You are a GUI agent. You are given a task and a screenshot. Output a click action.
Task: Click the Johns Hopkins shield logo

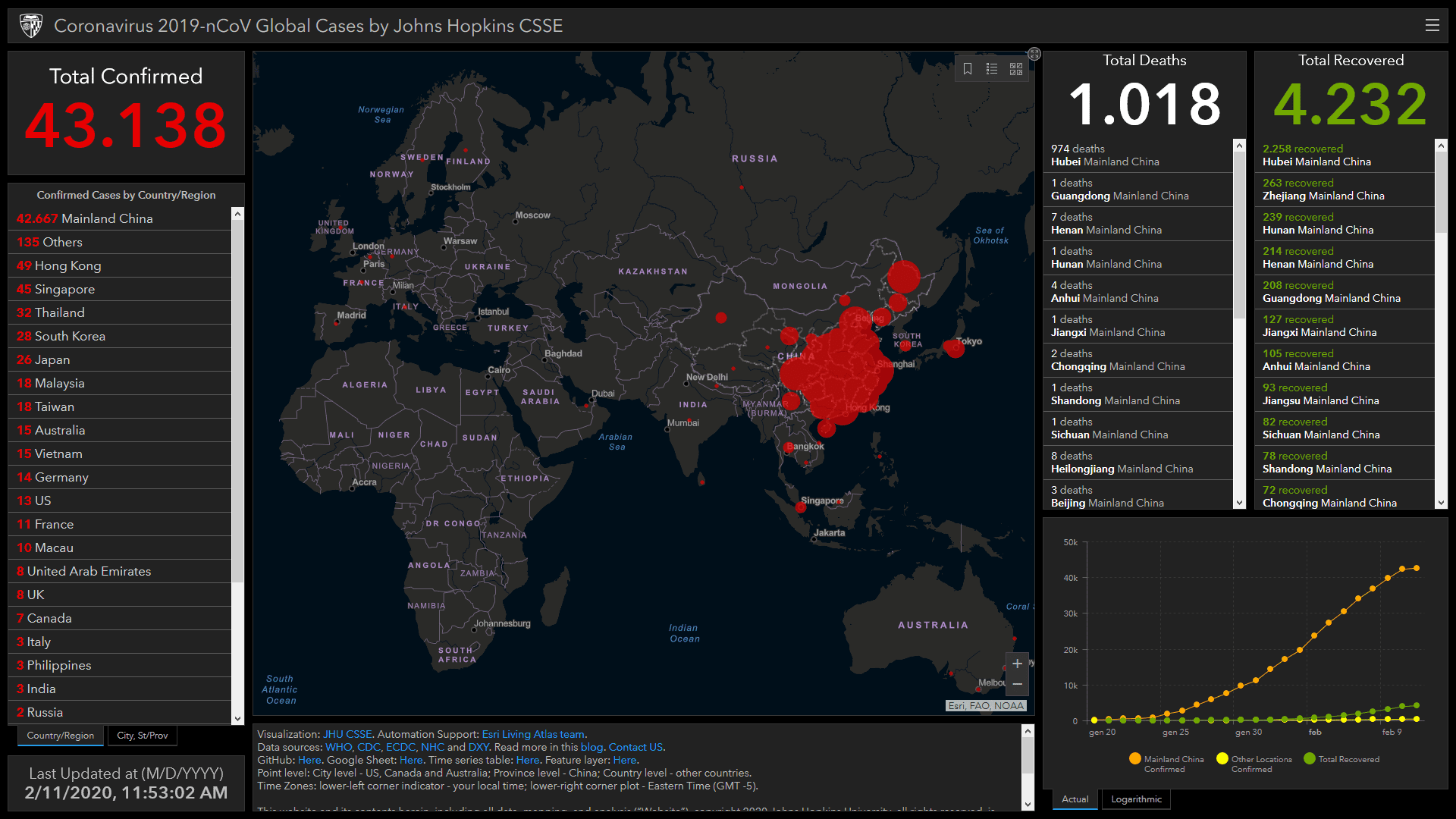[31, 26]
